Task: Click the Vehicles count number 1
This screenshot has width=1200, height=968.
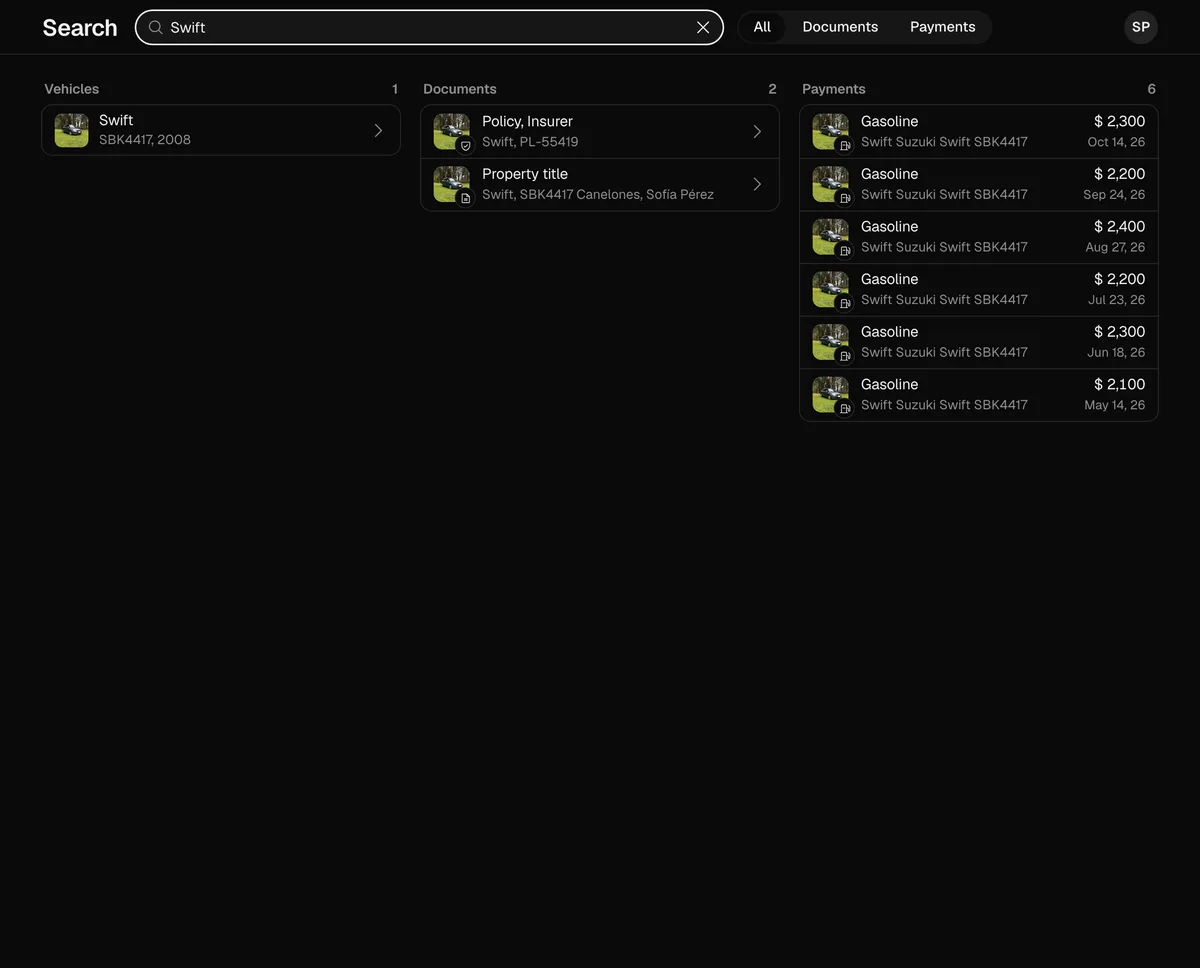Action: [x=395, y=89]
